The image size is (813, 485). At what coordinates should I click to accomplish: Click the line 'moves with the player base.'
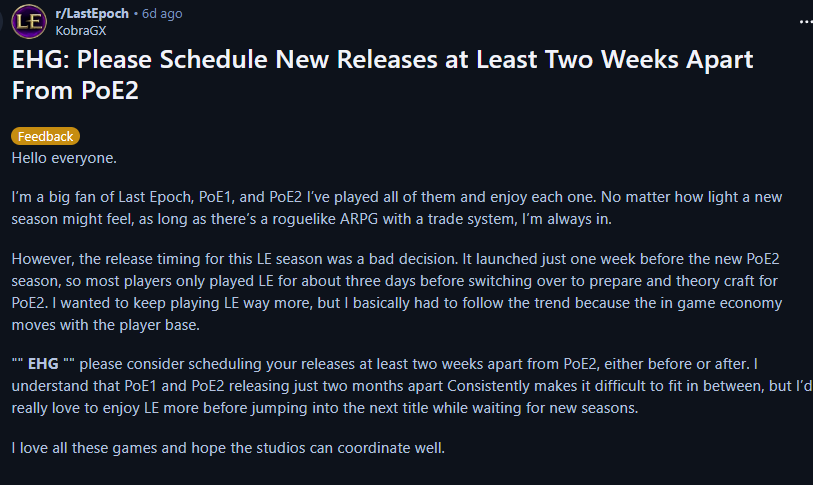click(106, 325)
